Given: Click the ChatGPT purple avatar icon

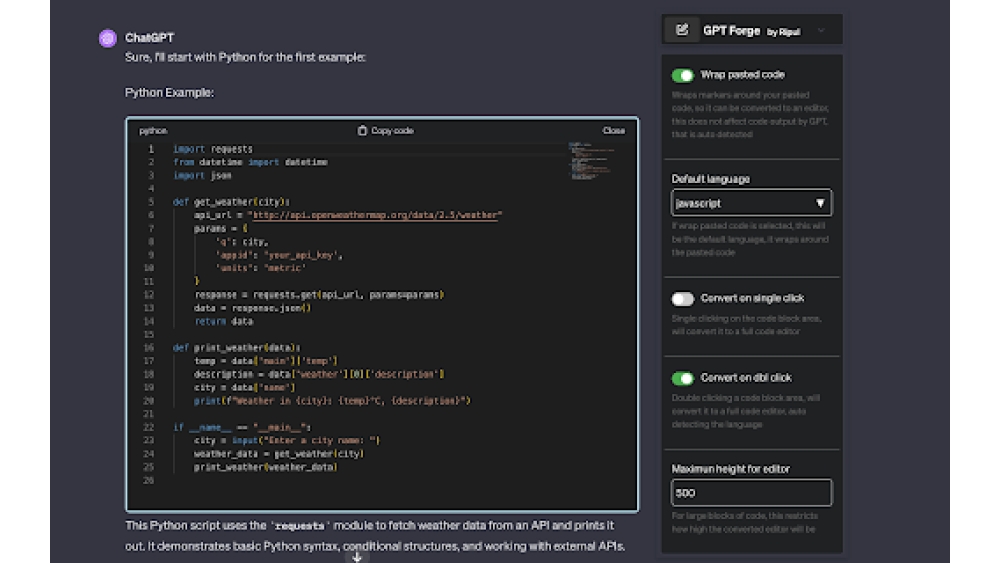Looking at the screenshot, I should [107, 38].
